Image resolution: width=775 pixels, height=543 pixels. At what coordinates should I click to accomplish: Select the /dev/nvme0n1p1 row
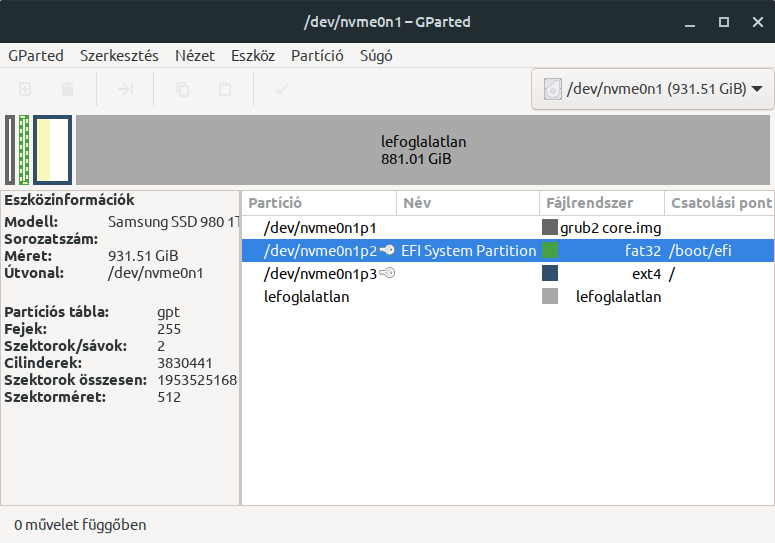coord(508,227)
